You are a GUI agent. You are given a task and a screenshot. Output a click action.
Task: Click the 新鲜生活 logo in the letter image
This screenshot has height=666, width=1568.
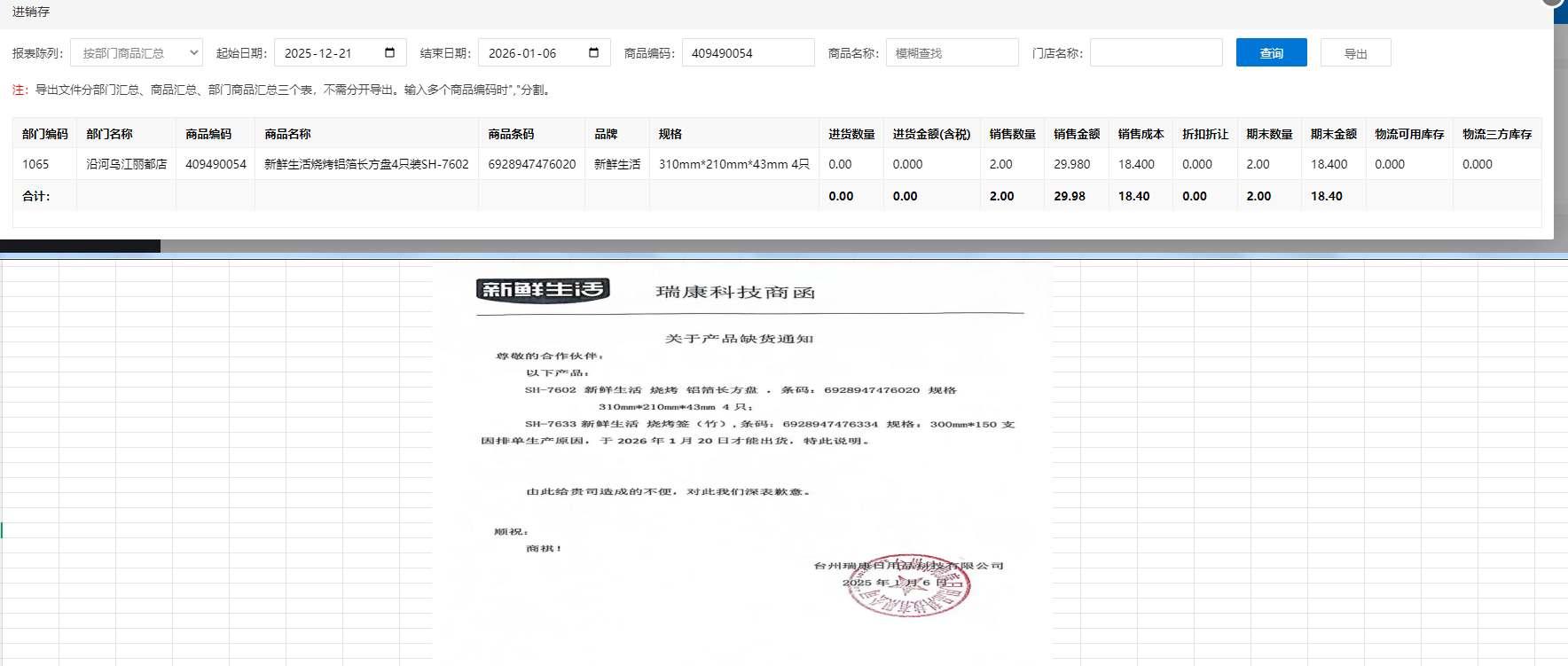pos(543,290)
